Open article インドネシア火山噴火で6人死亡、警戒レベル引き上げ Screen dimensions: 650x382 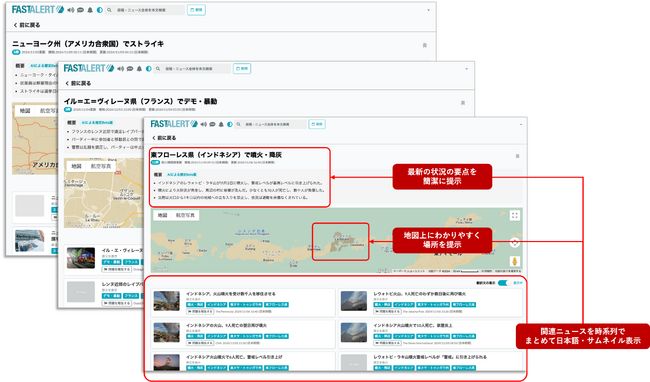pyautogui.click(x=234, y=357)
